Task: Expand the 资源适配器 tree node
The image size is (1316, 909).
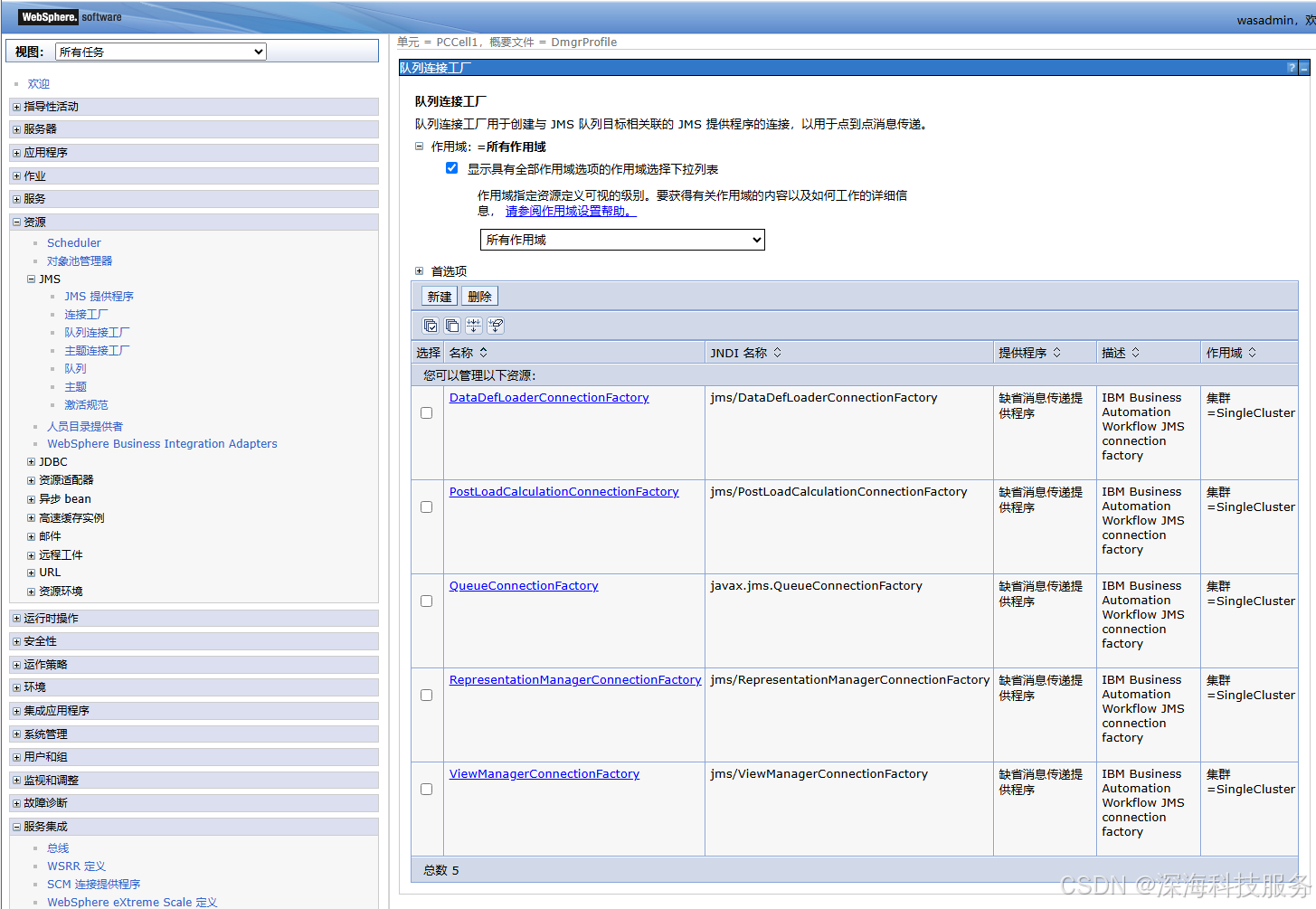Action: 31,480
